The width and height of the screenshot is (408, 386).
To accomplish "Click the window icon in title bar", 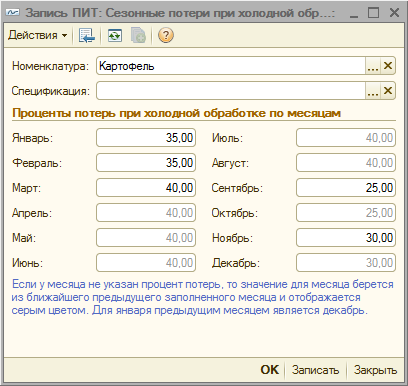I will coord(13,13).
